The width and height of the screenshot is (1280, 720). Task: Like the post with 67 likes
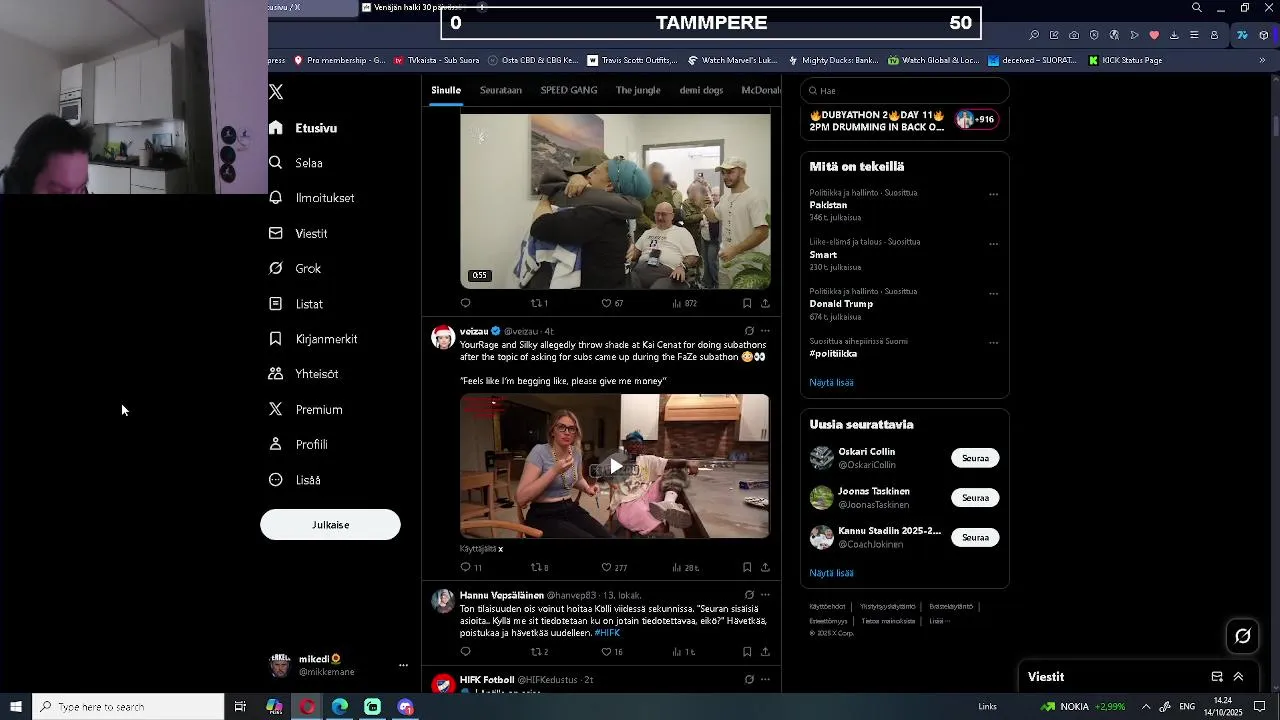point(612,303)
